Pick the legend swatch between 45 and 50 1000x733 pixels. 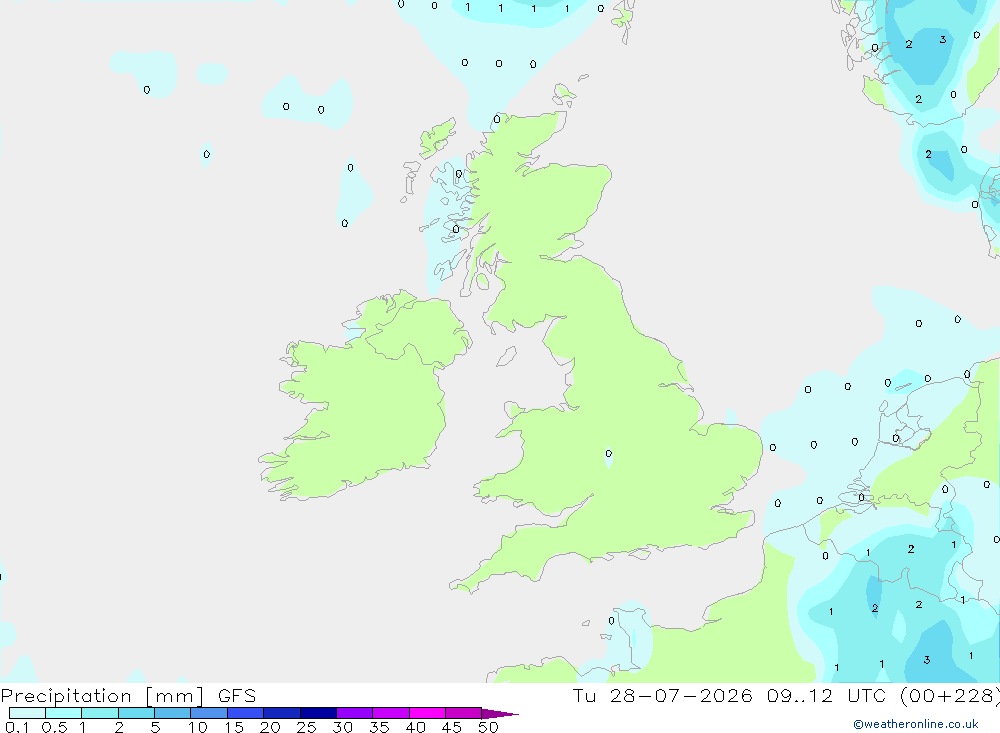[464, 713]
